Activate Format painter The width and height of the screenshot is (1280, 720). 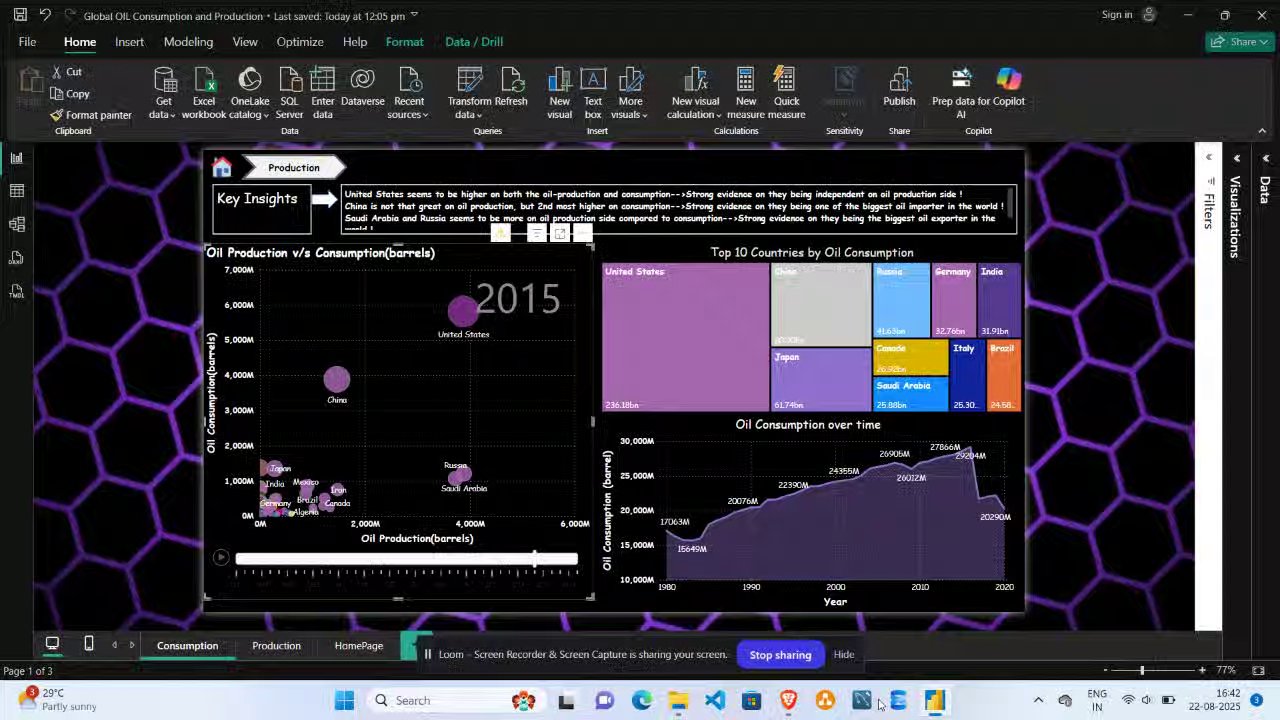(91, 115)
